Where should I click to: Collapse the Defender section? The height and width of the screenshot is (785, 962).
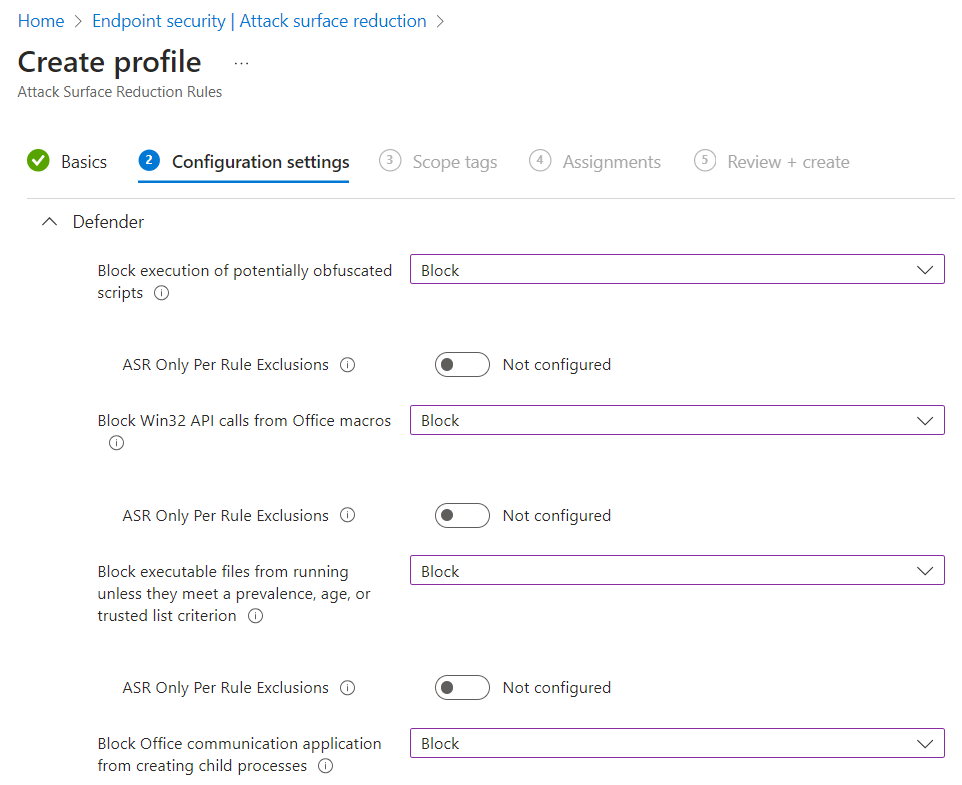pyautogui.click(x=49, y=222)
